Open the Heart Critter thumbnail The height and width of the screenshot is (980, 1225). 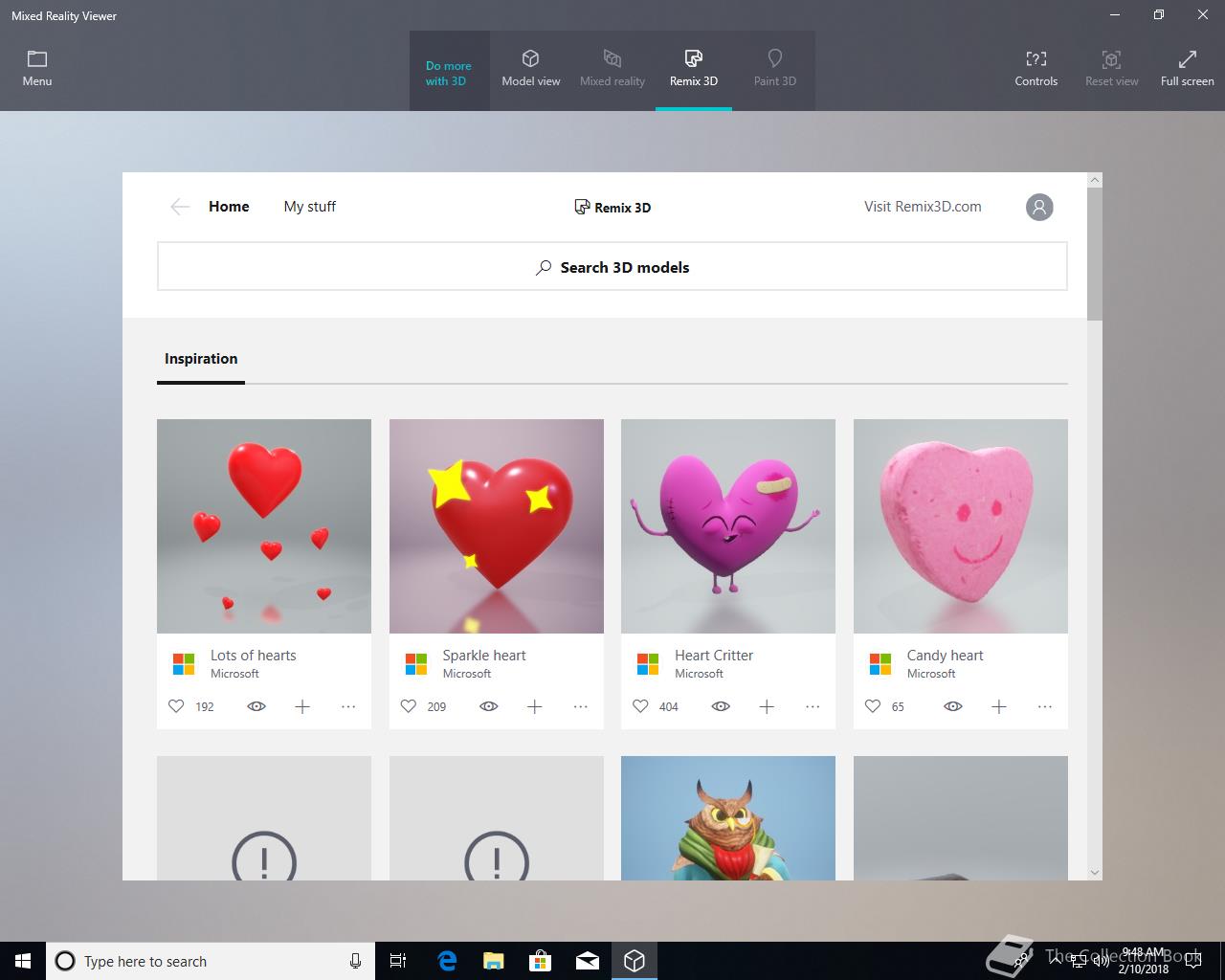728,526
